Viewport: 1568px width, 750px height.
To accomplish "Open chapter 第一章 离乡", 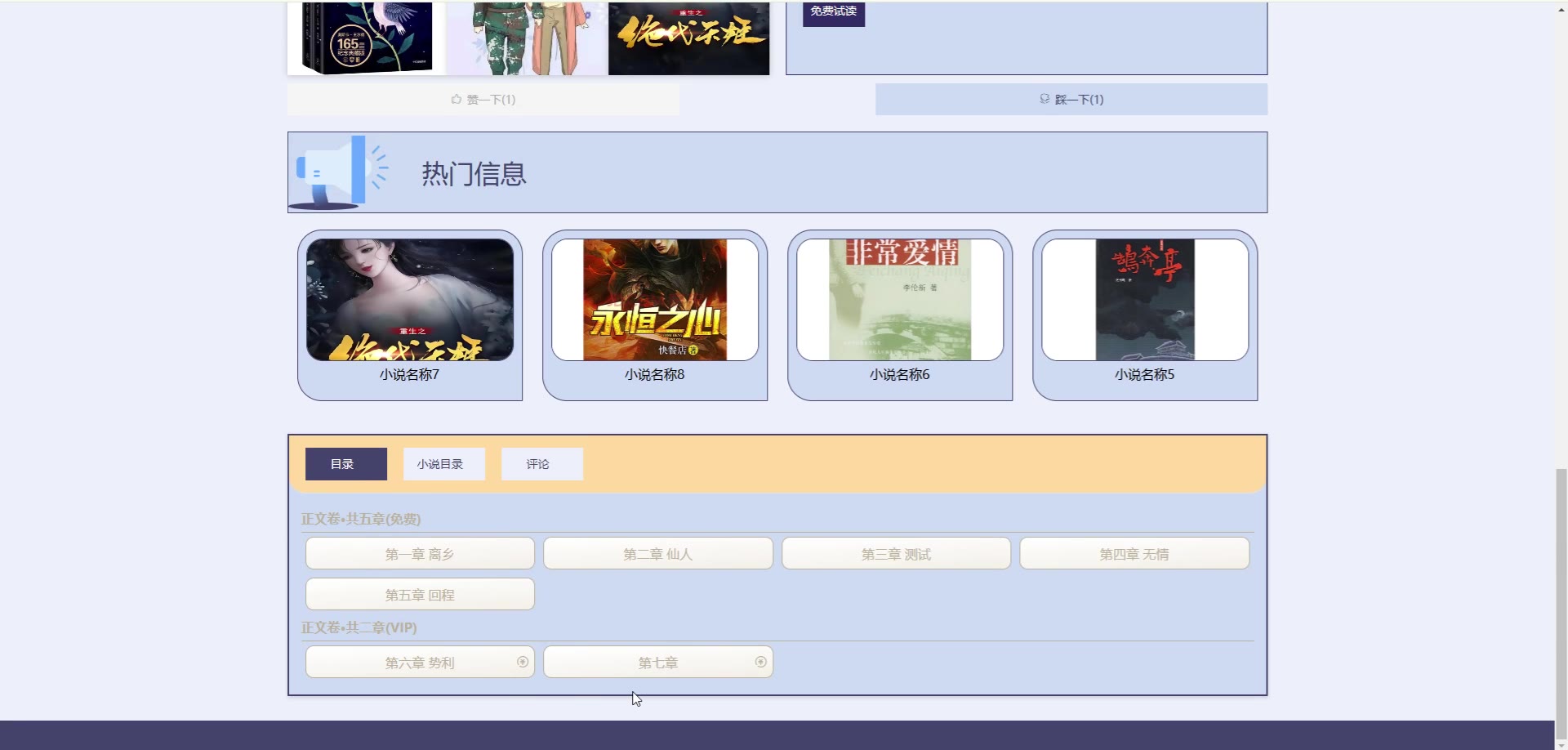I will (x=420, y=553).
